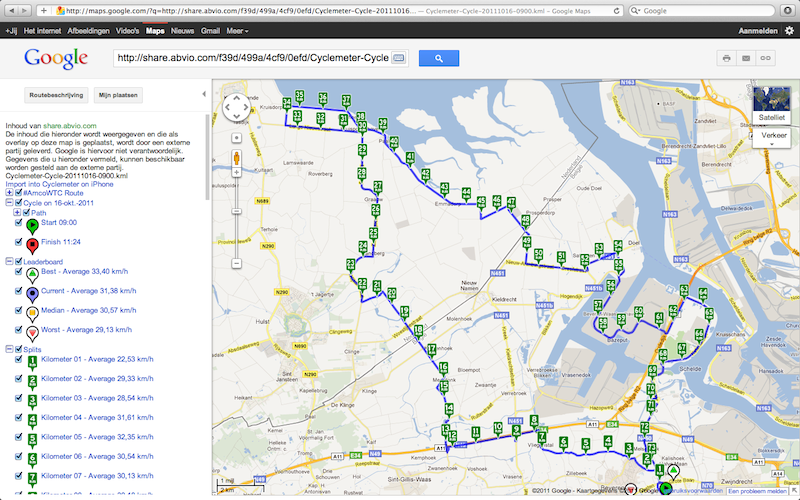Toggle the Kilometer 01 checkbox

tap(19, 359)
